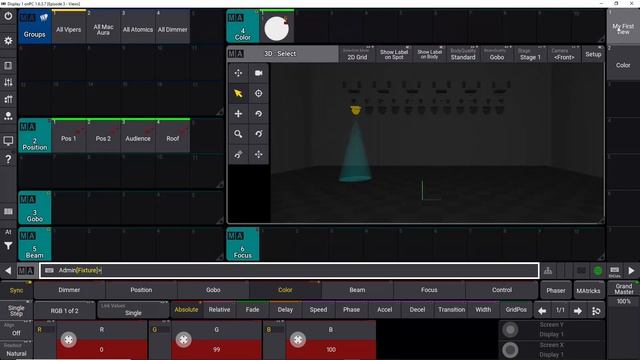The image size is (640, 360).
Task: Click the user network icon in sidebar
Action: pyautogui.click(x=8, y=116)
